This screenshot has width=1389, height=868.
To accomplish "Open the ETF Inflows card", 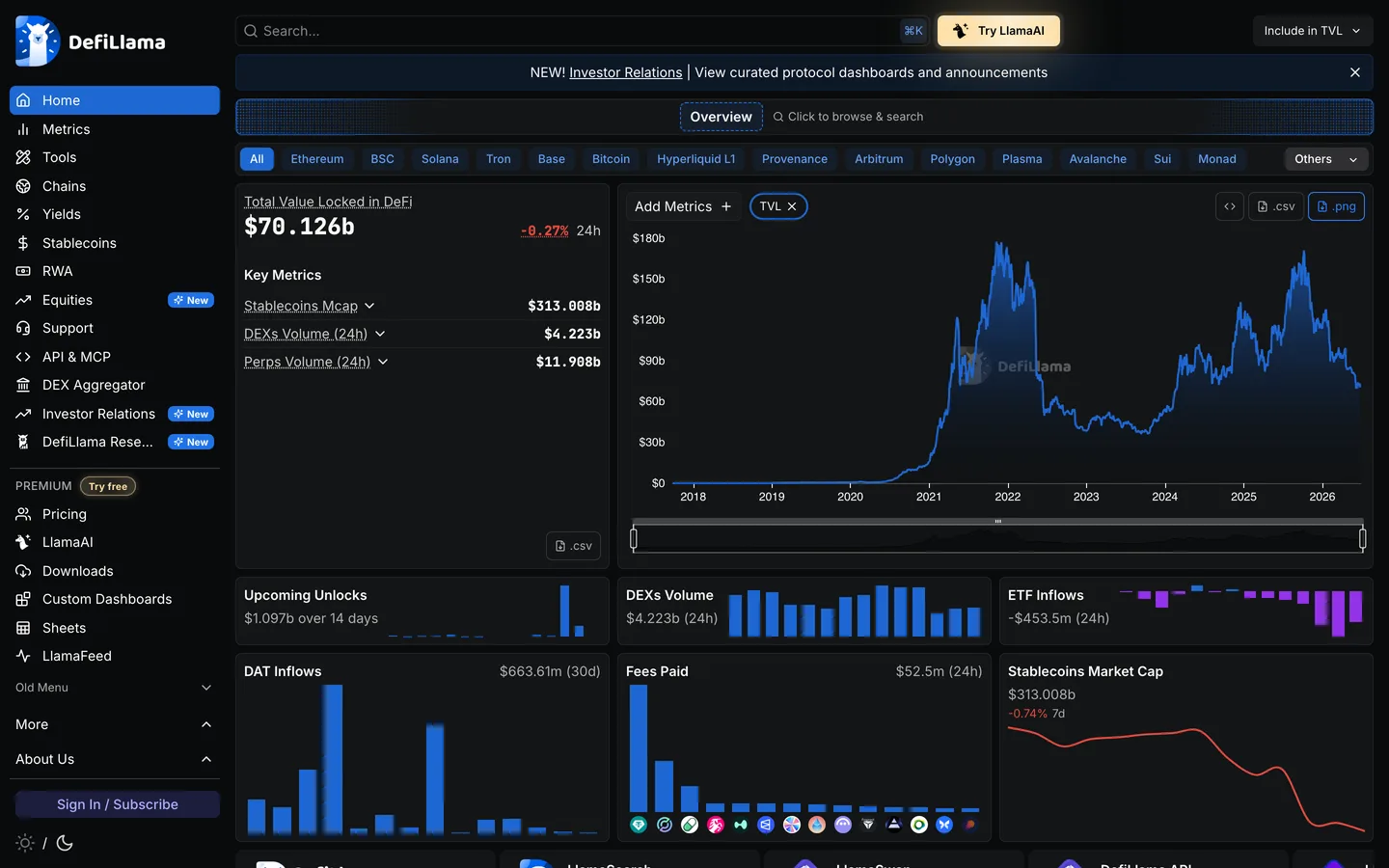I will tap(1186, 610).
